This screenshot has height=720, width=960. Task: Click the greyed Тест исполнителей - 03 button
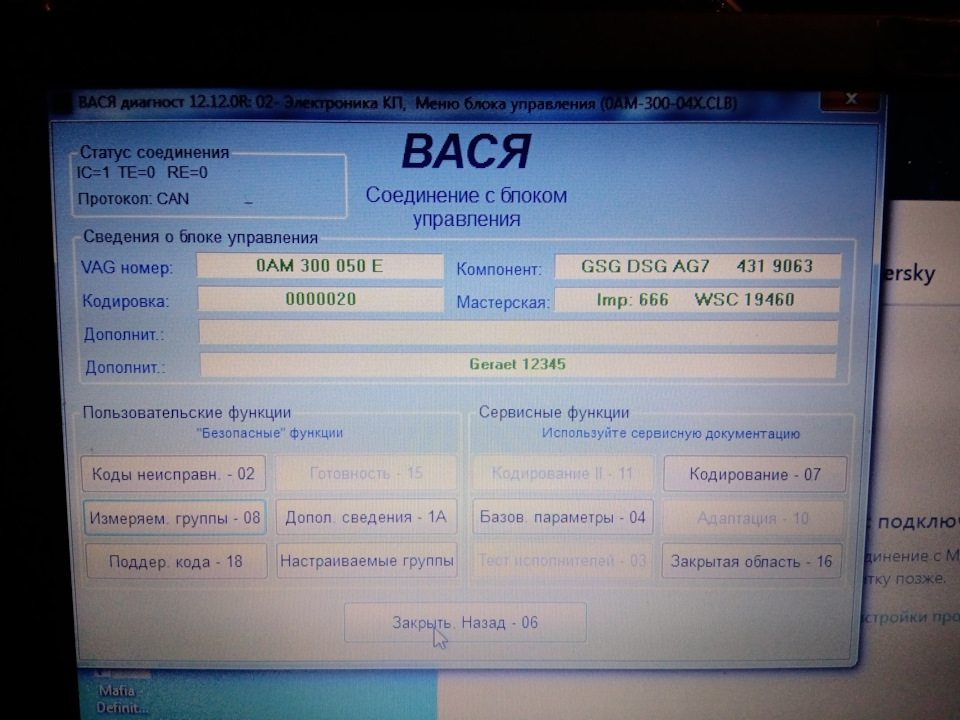point(562,560)
